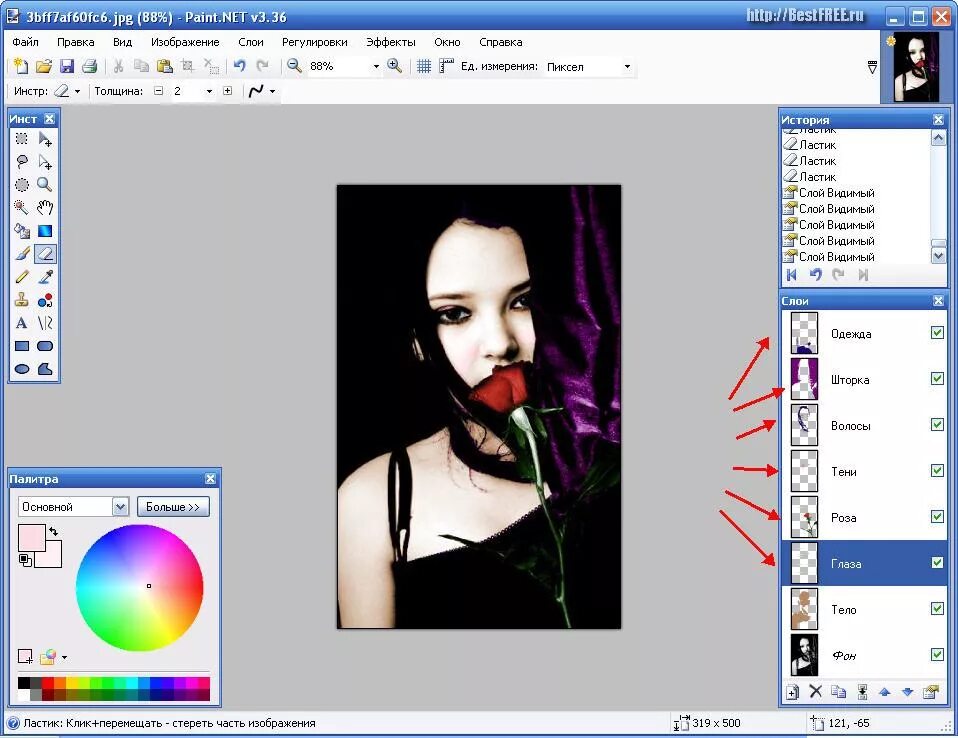Select the Move Selected Pixels tool

(45, 139)
